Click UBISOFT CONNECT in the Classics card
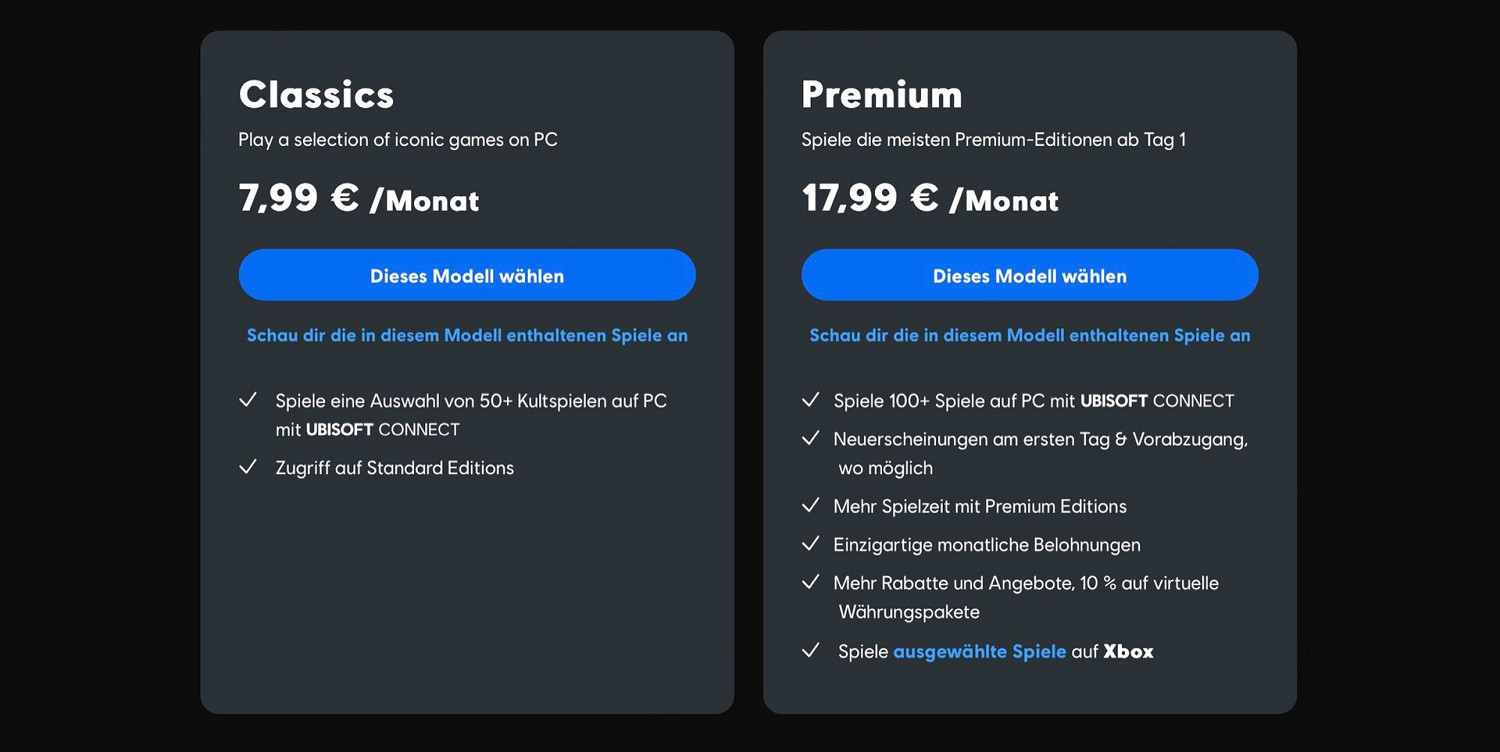1500x752 pixels. point(382,430)
